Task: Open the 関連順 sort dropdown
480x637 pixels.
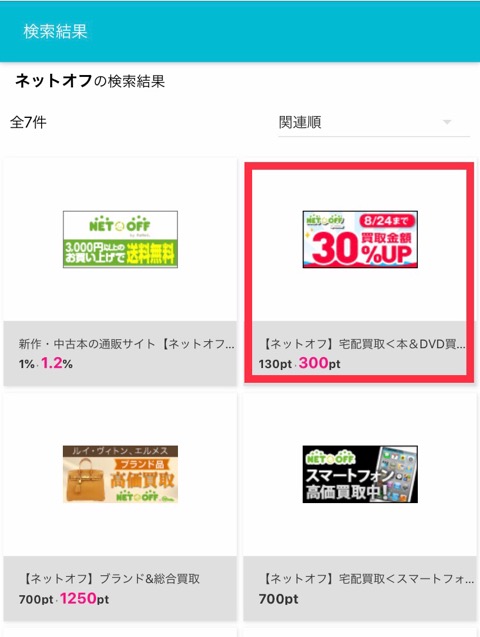Action: 374,122
